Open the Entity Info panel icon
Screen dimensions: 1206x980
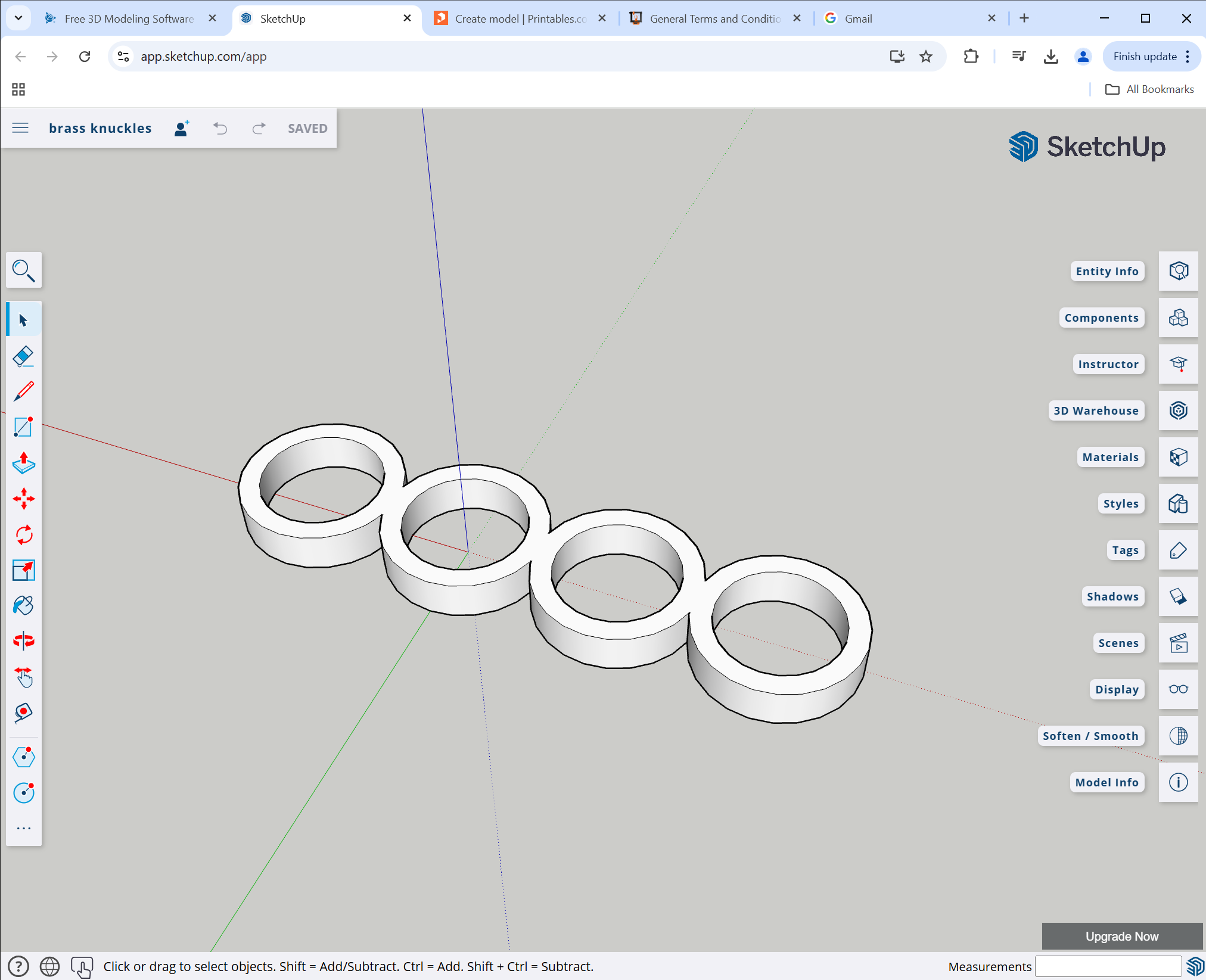click(1178, 271)
